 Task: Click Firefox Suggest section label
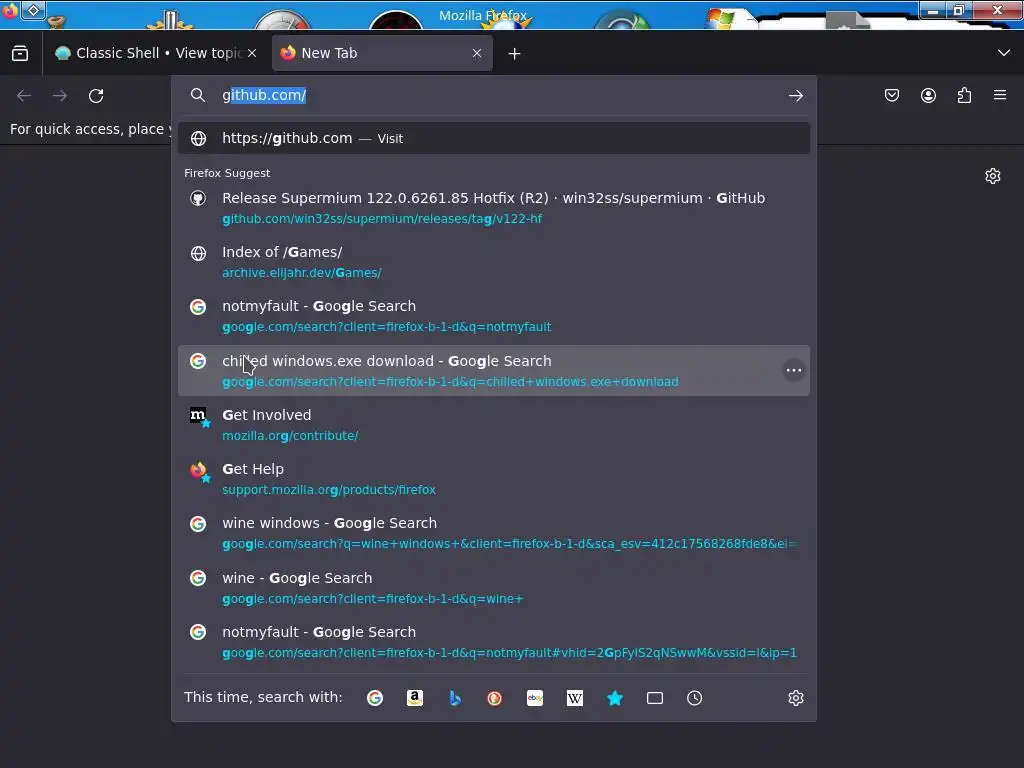click(227, 173)
